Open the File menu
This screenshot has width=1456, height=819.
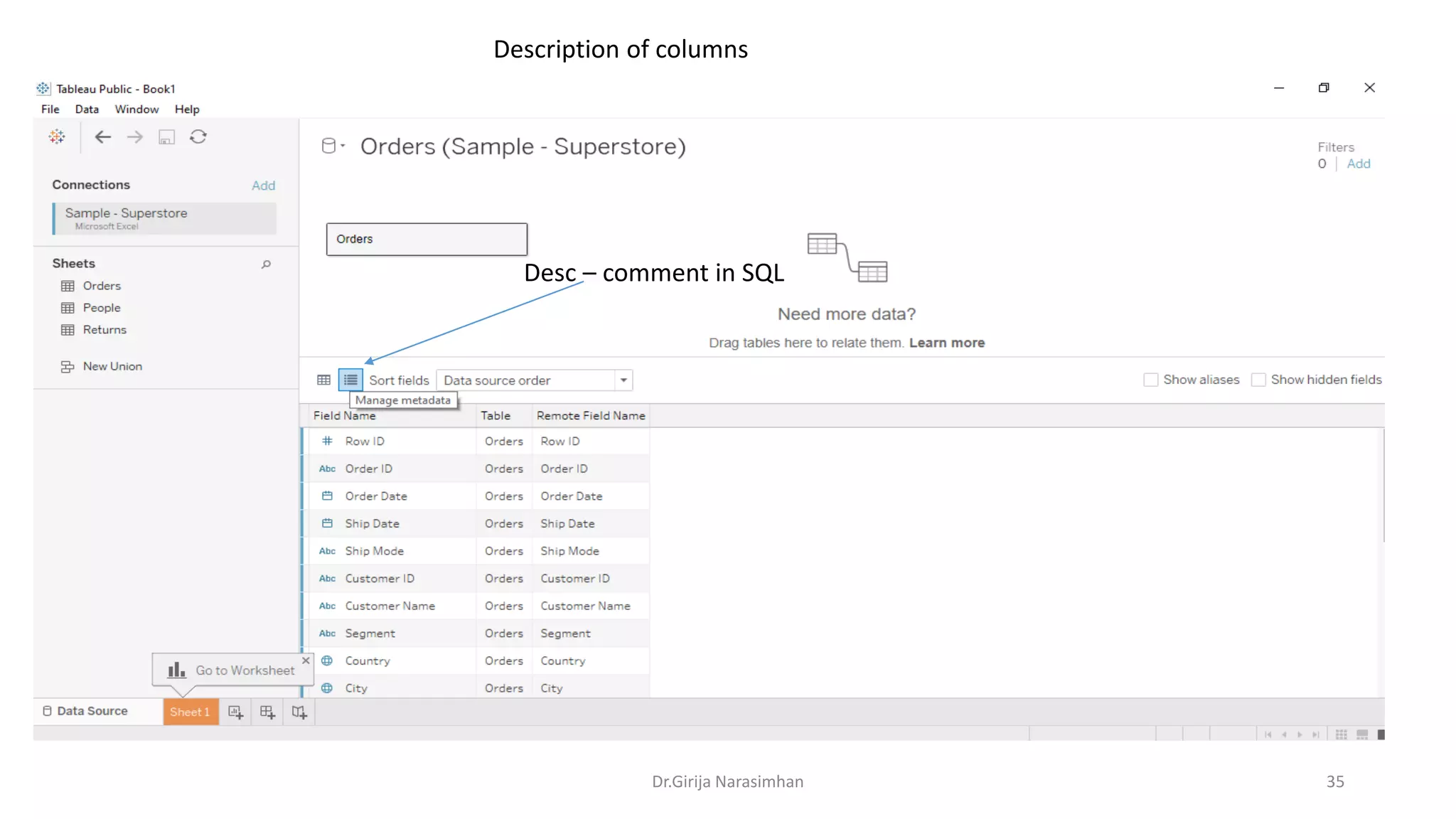50,109
